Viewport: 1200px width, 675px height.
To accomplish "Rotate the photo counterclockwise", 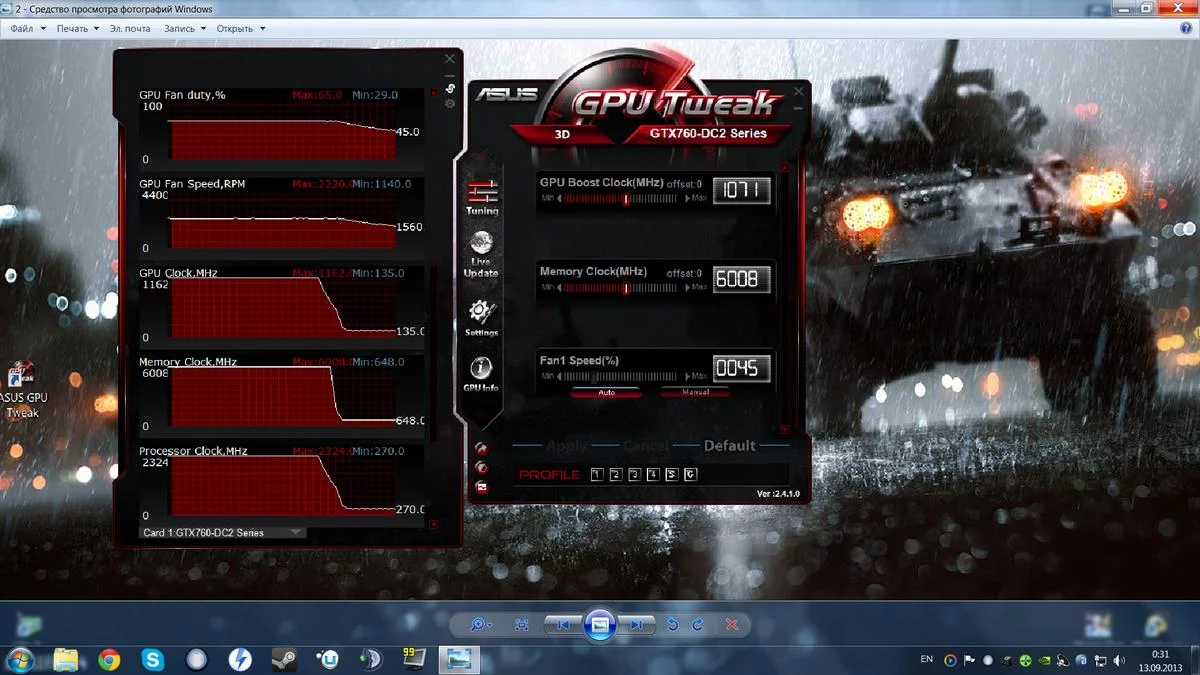I will pos(673,625).
